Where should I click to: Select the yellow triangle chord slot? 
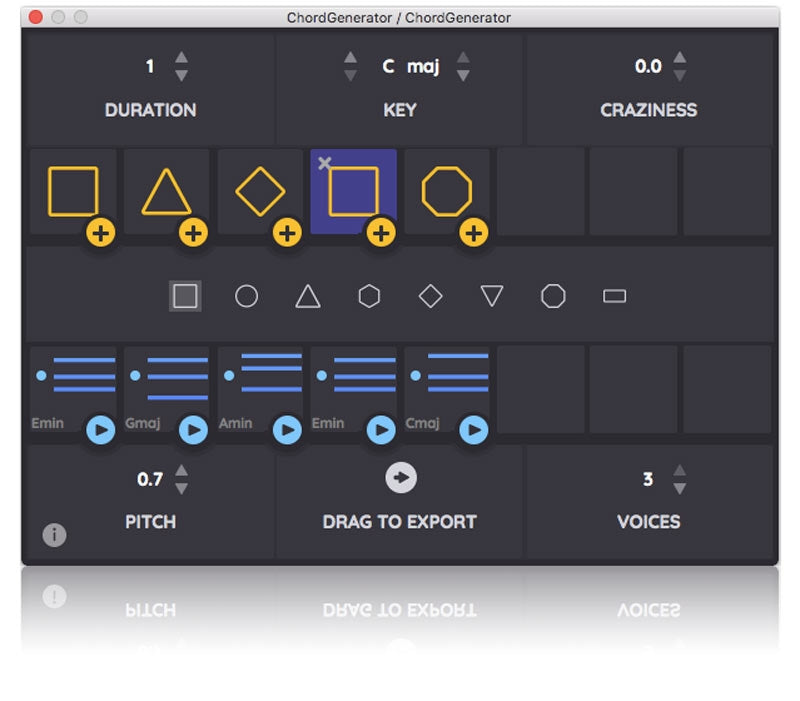click(166, 191)
